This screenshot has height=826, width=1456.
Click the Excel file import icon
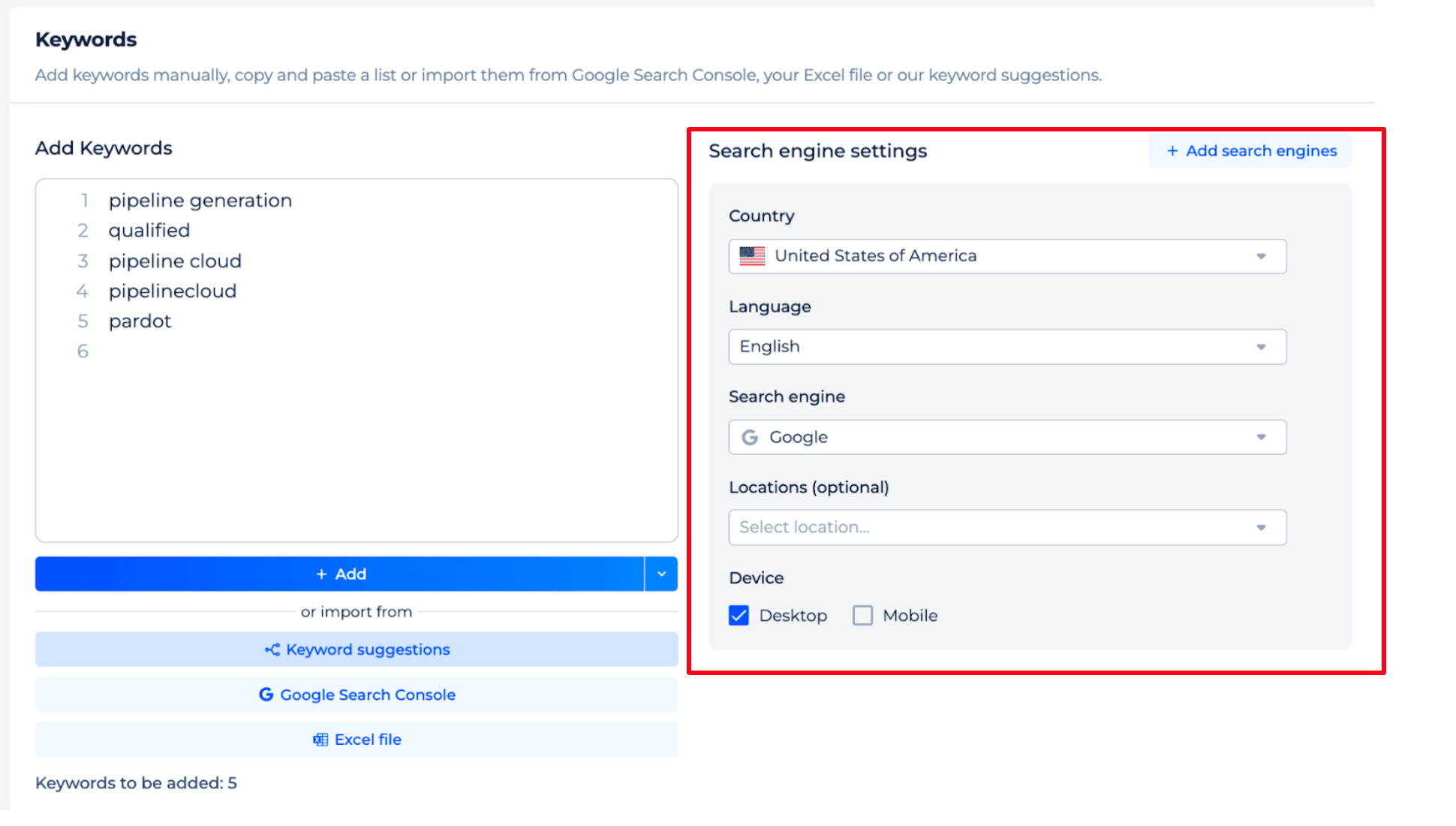pyautogui.click(x=321, y=740)
